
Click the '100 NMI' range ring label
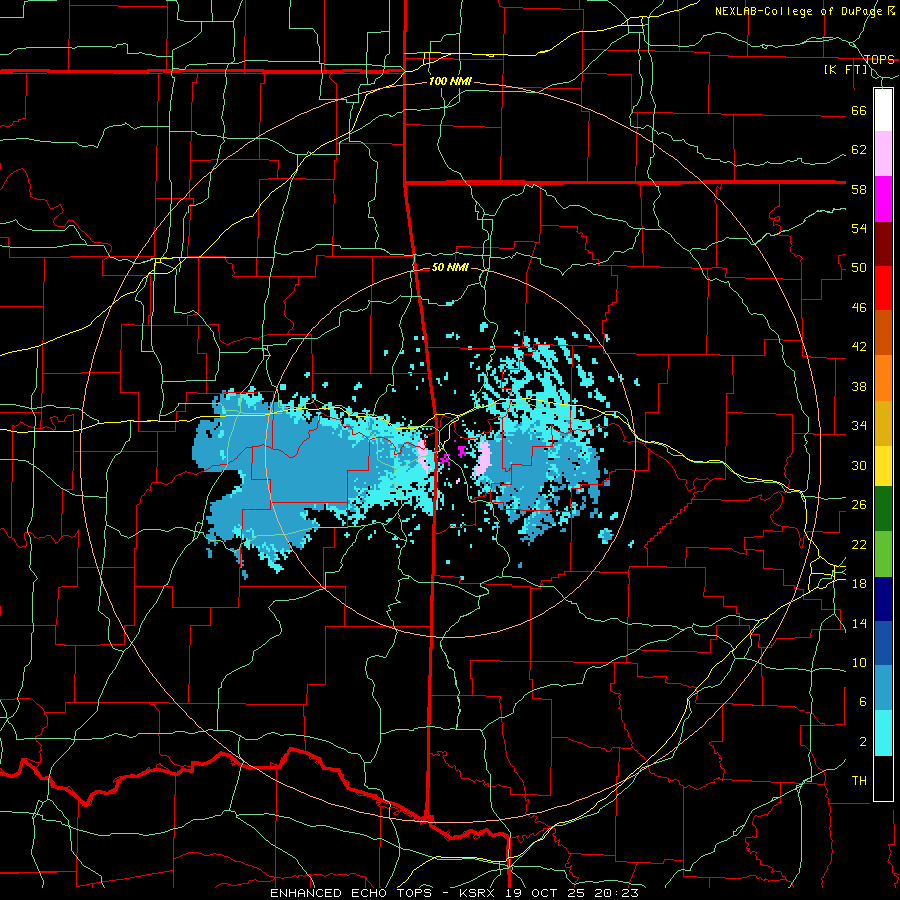pyautogui.click(x=450, y=82)
